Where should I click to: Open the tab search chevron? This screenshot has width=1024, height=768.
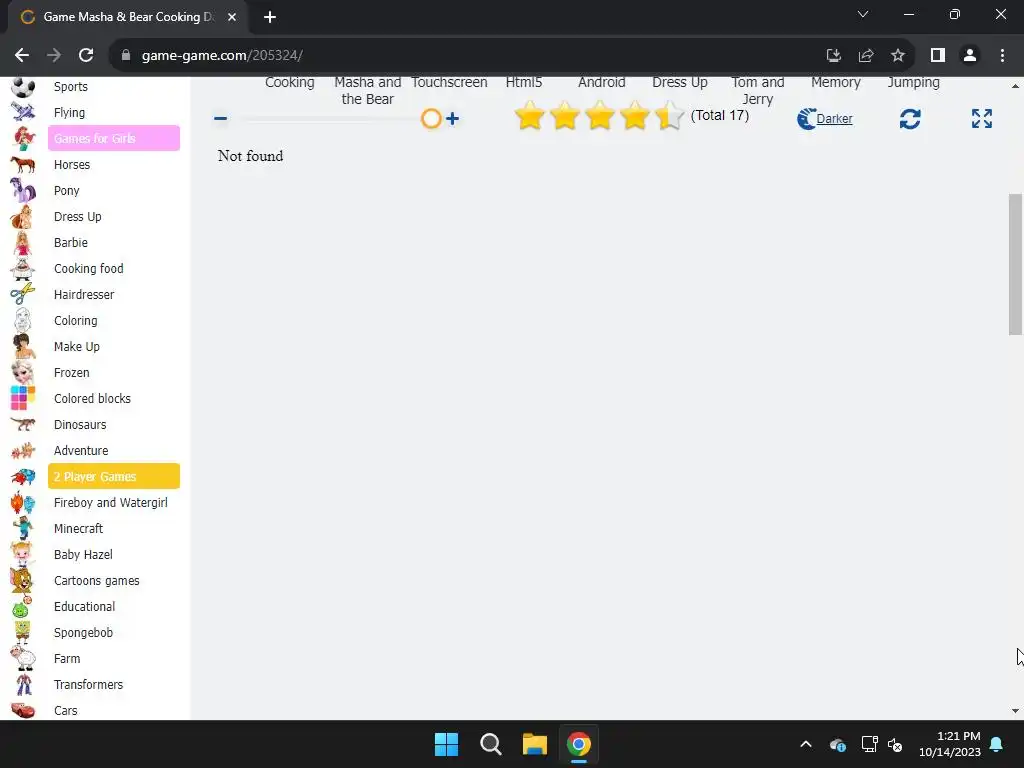863,14
